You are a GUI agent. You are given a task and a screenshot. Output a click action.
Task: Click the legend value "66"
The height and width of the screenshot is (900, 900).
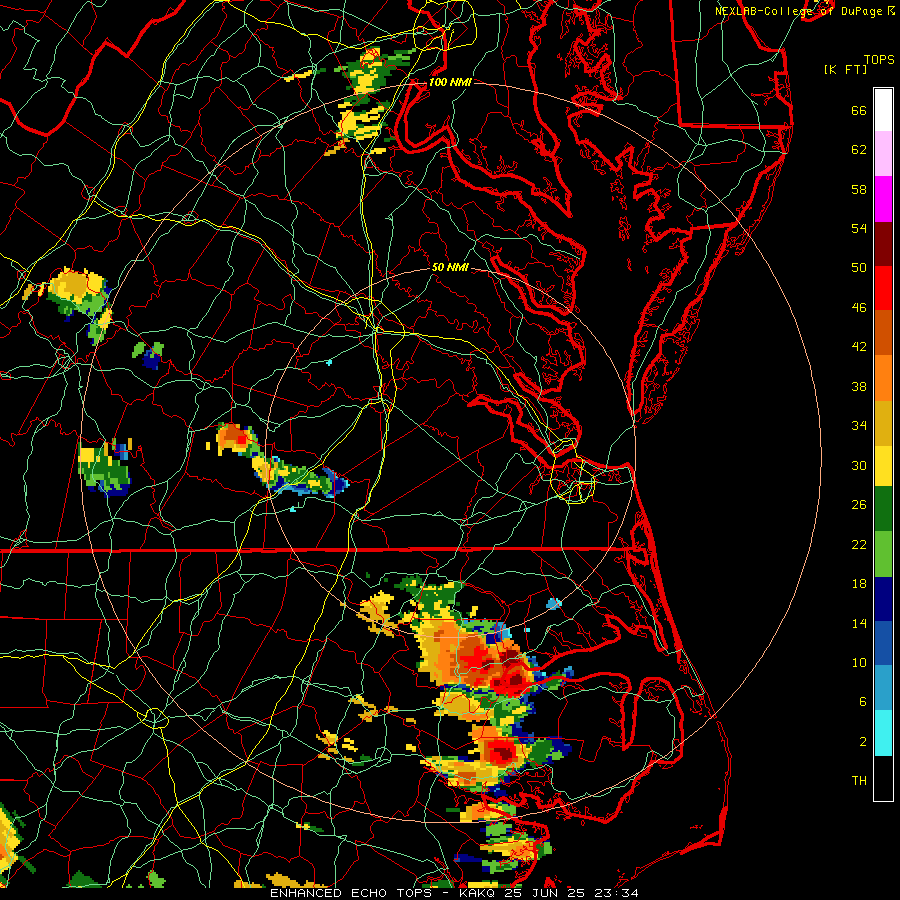pyautogui.click(x=859, y=110)
